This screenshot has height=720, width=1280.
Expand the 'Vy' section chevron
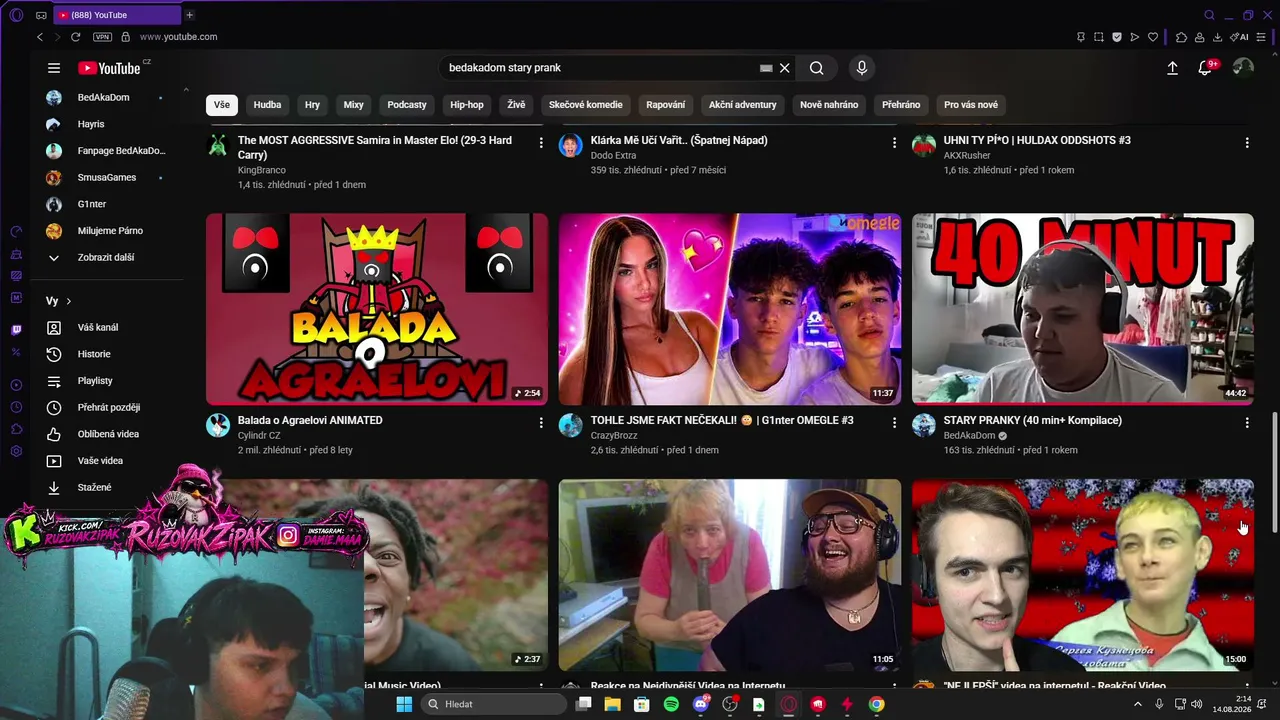tap(69, 301)
